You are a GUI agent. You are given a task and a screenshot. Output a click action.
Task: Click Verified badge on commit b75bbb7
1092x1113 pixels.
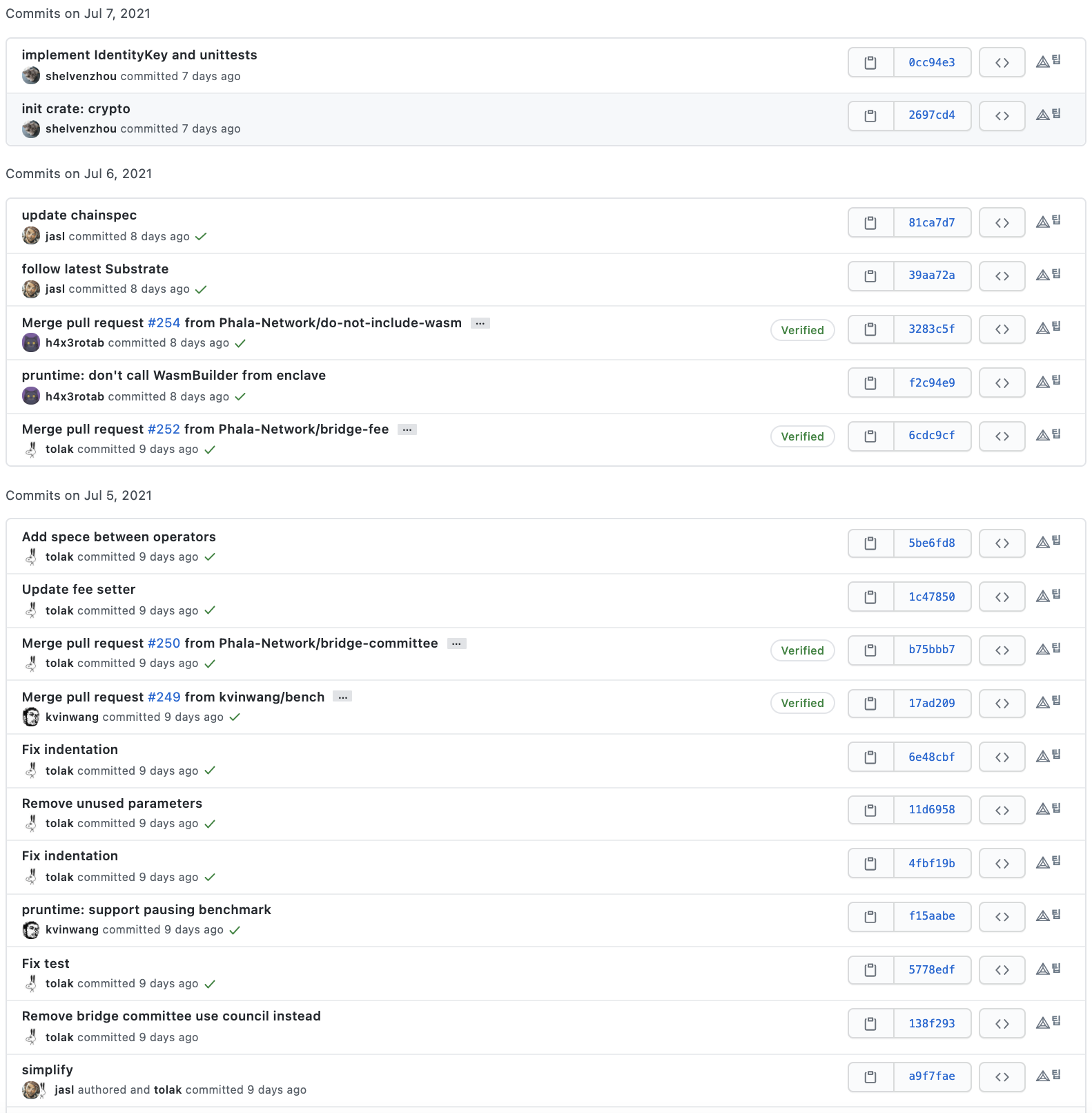click(x=802, y=650)
